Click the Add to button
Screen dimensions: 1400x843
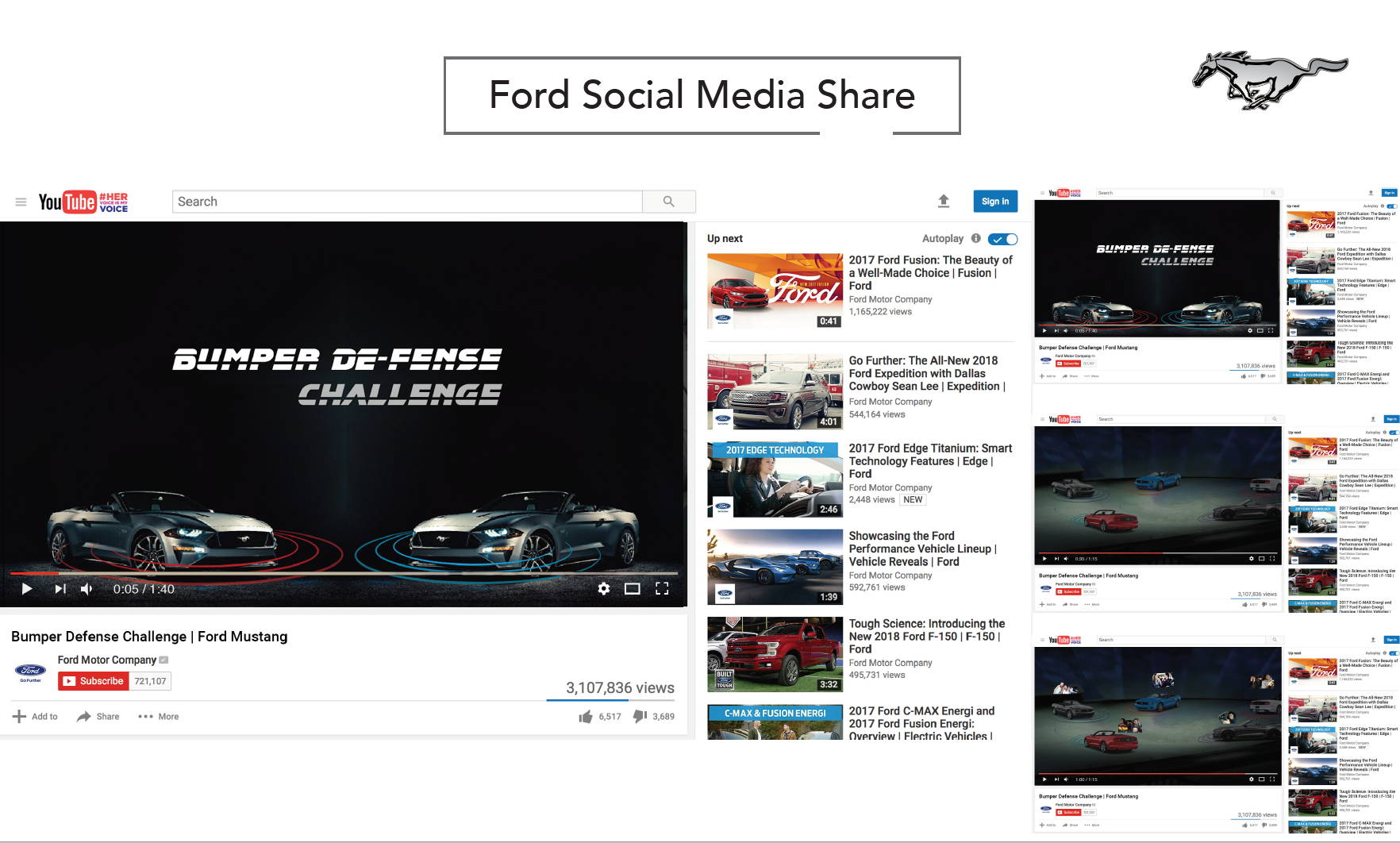(36, 717)
